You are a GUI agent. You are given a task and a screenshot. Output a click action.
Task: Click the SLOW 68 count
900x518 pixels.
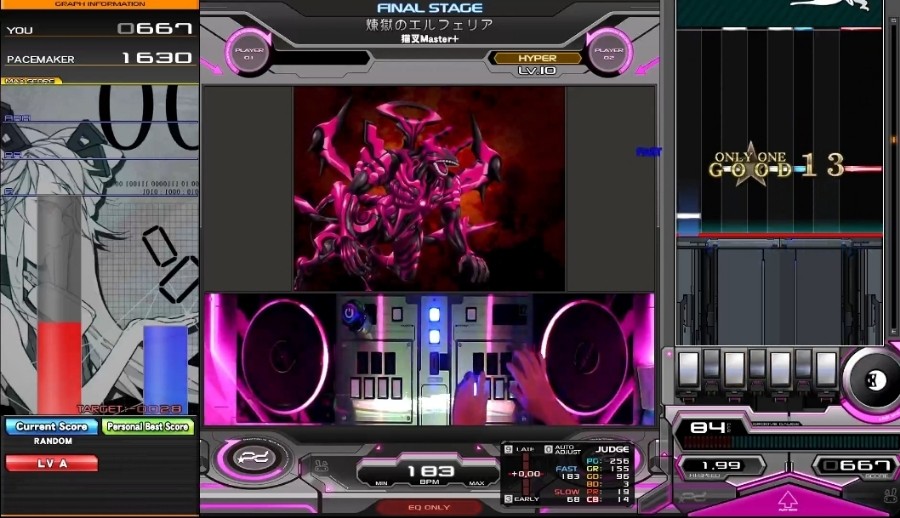(567, 496)
